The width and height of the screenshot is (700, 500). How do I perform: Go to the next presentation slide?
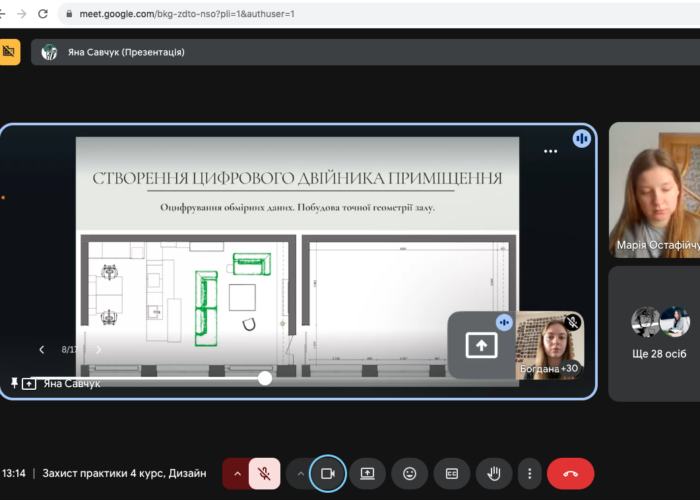pyautogui.click(x=98, y=350)
